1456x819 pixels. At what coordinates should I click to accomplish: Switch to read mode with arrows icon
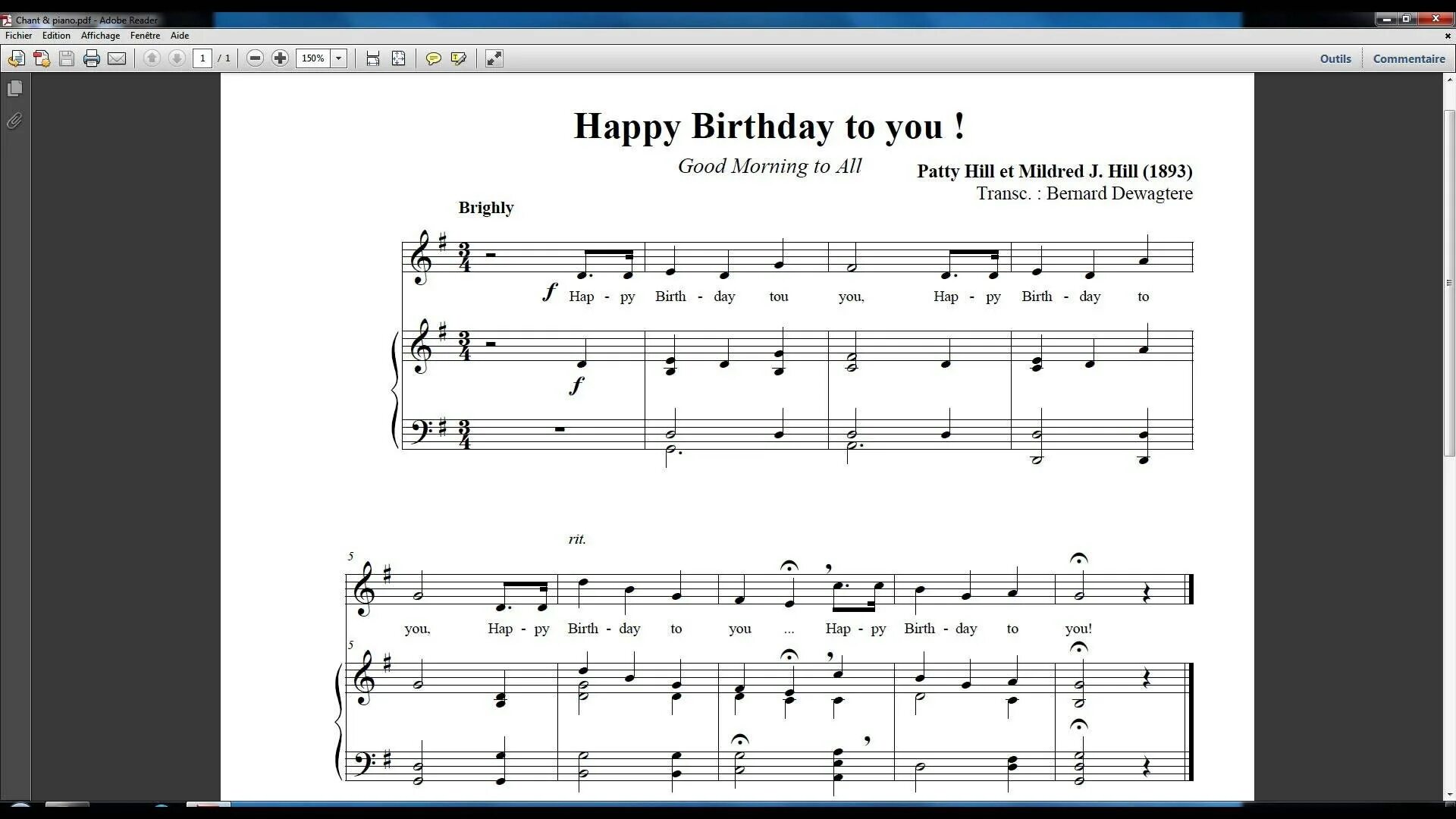[494, 58]
